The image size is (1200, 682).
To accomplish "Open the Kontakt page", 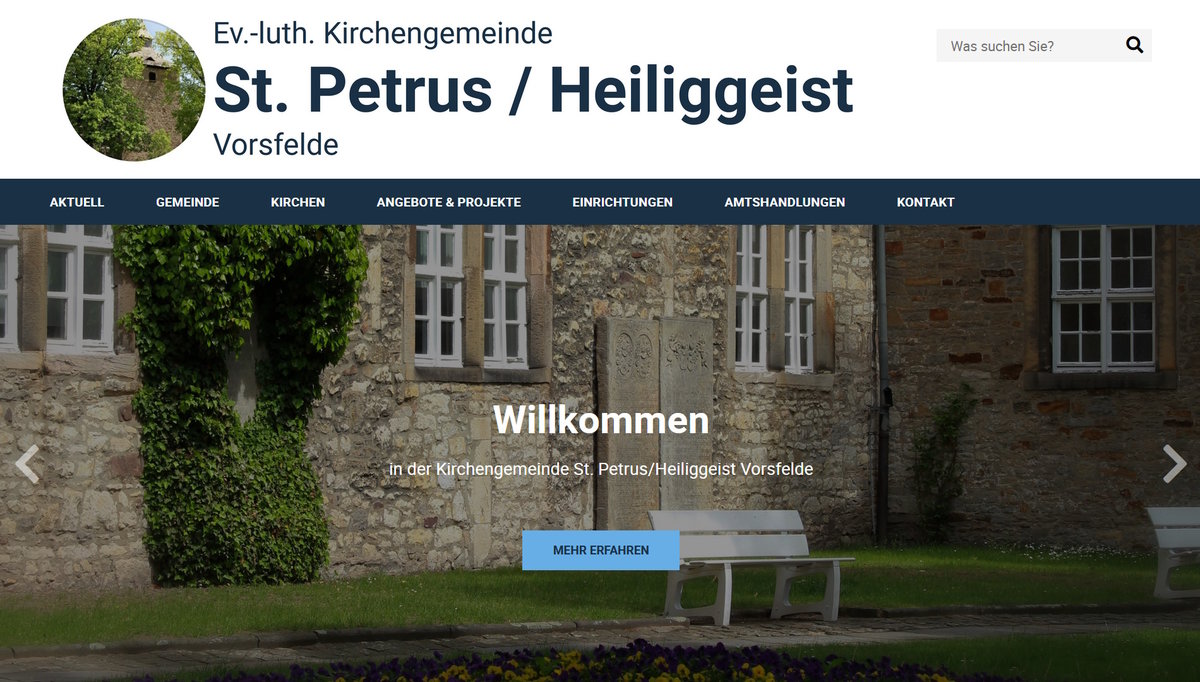I will click(x=926, y=202).
